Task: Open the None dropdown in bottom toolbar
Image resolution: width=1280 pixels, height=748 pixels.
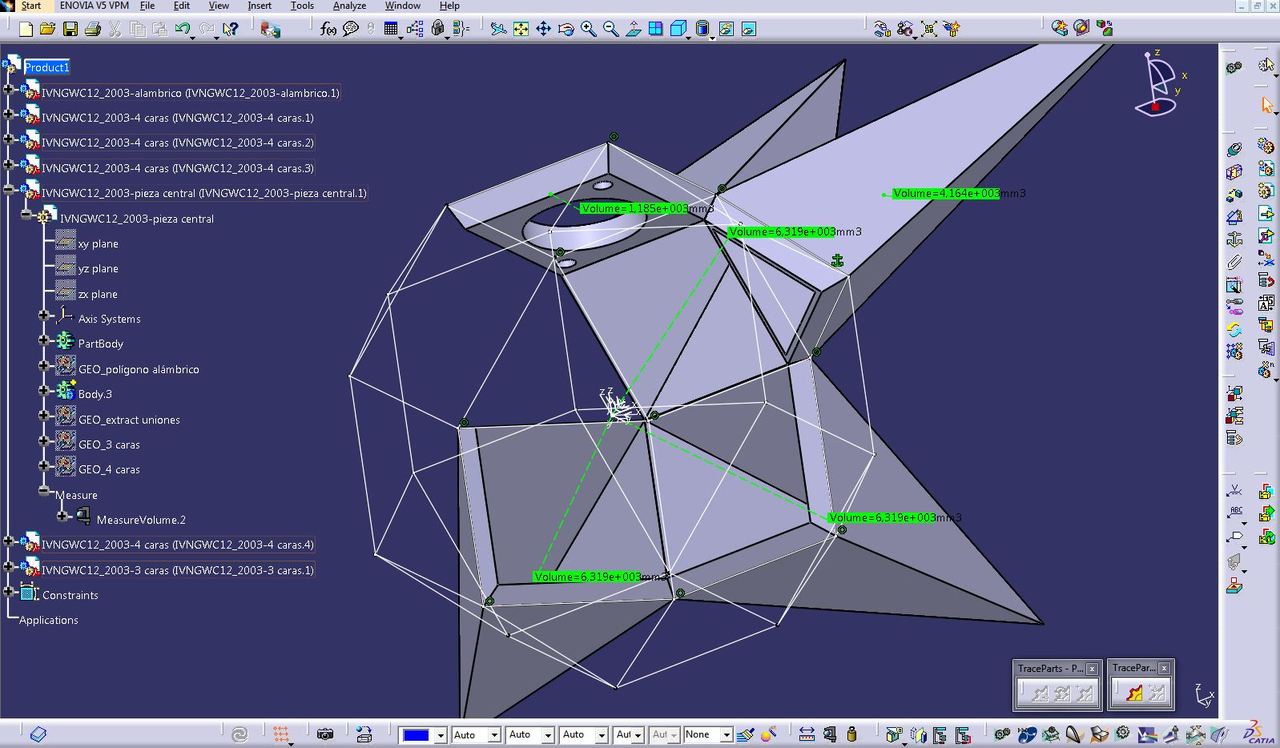Action: (x=726, y=735)
